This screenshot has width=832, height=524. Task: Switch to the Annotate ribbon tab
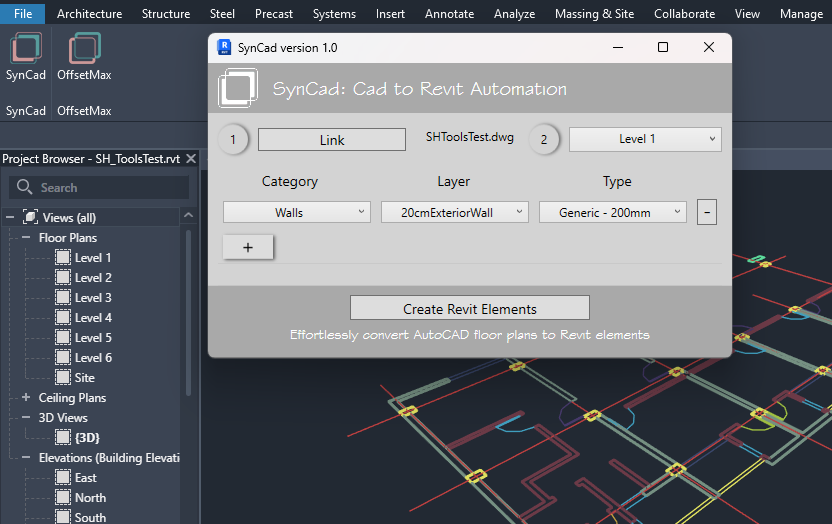(449, 14)
